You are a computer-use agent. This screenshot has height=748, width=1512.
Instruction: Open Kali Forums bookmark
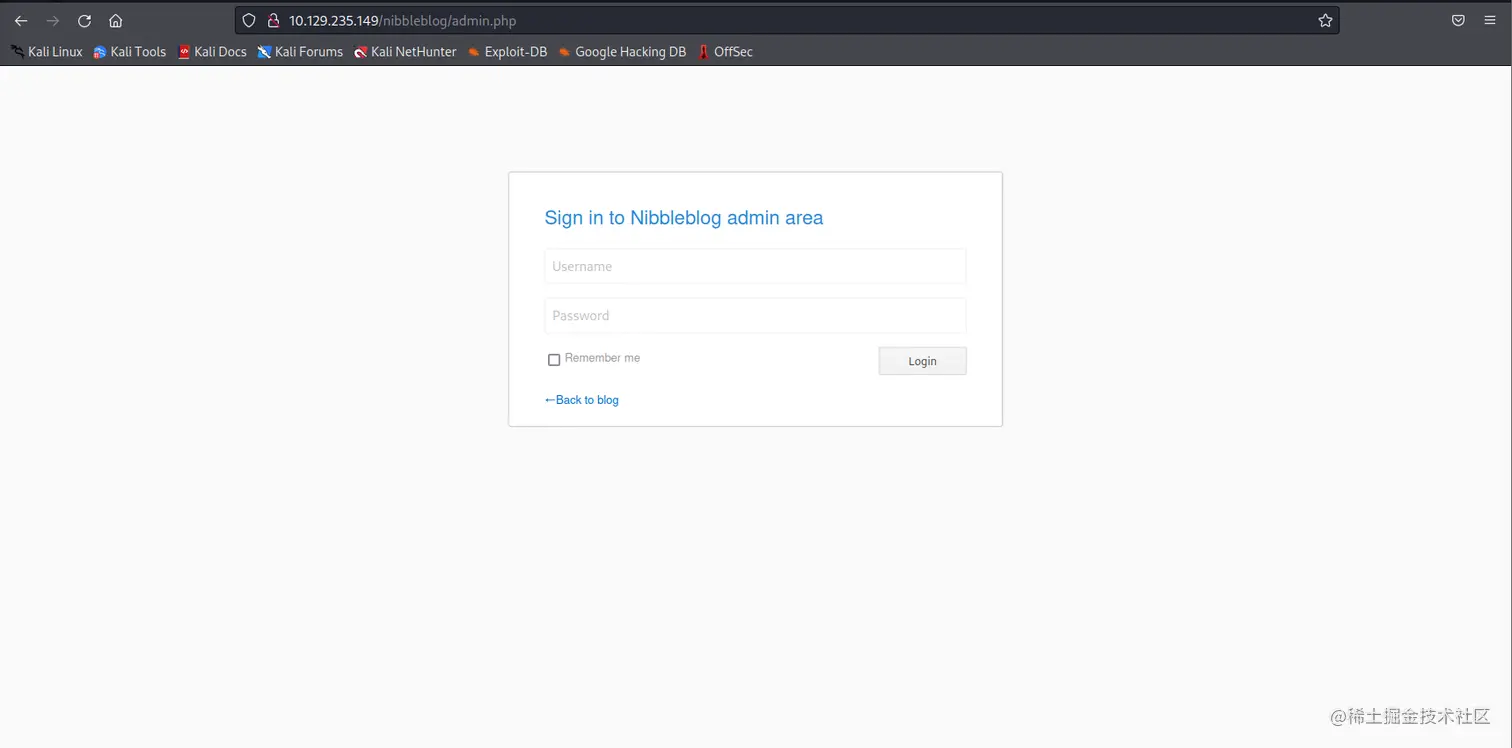pyautogui.click(x=300, y=52)
